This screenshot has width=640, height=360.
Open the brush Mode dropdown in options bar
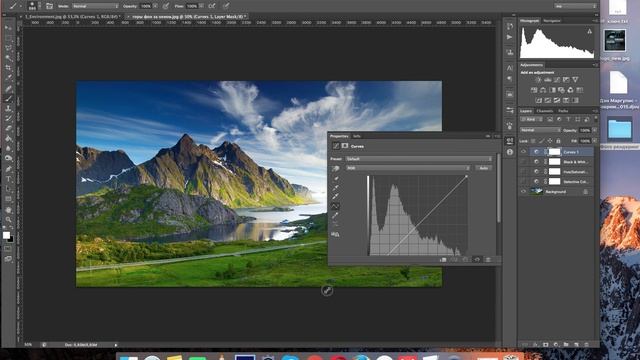96,6
